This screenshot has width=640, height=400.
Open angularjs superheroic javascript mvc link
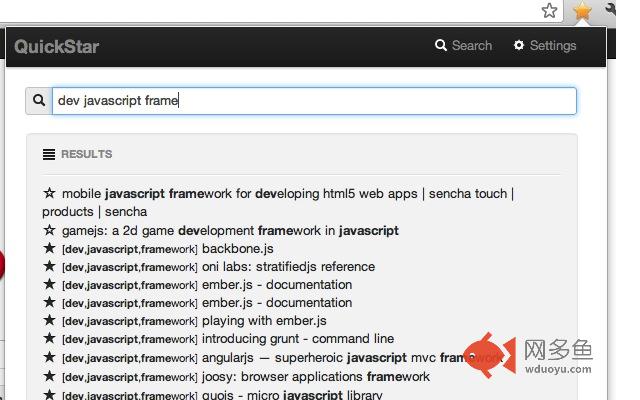coord(352,358)
